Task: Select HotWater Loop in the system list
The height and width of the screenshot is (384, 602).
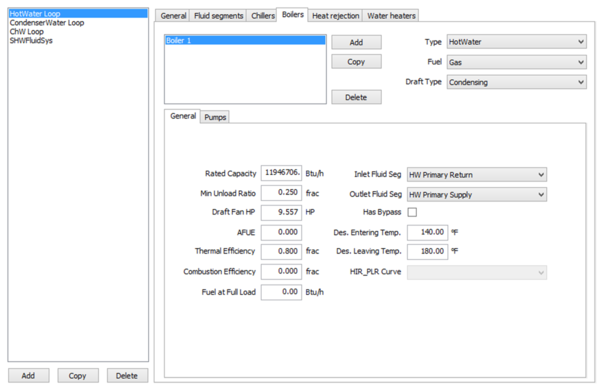Action: [78, 14]
